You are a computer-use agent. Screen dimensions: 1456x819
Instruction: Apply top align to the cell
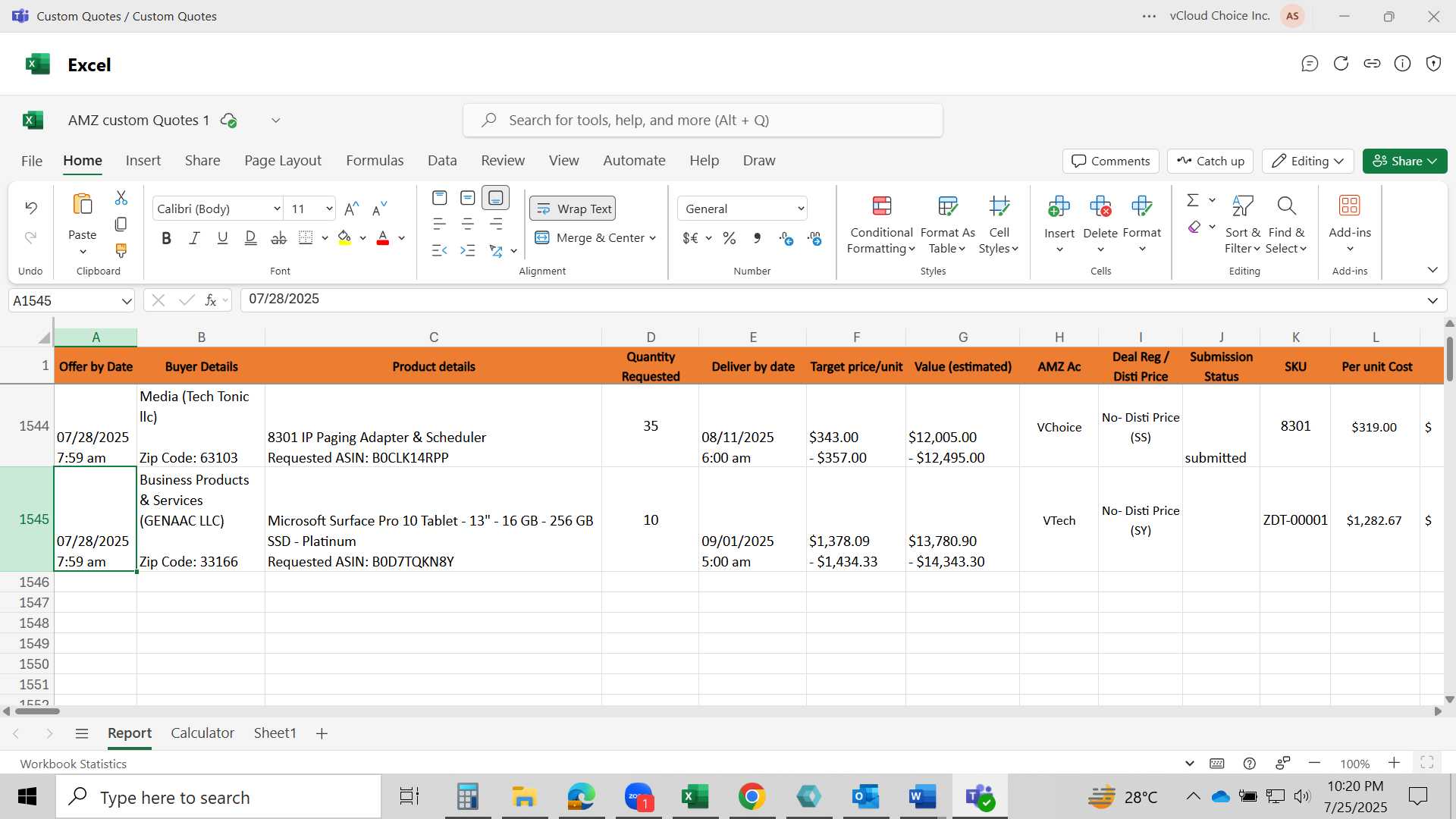(x=439, y=198)
